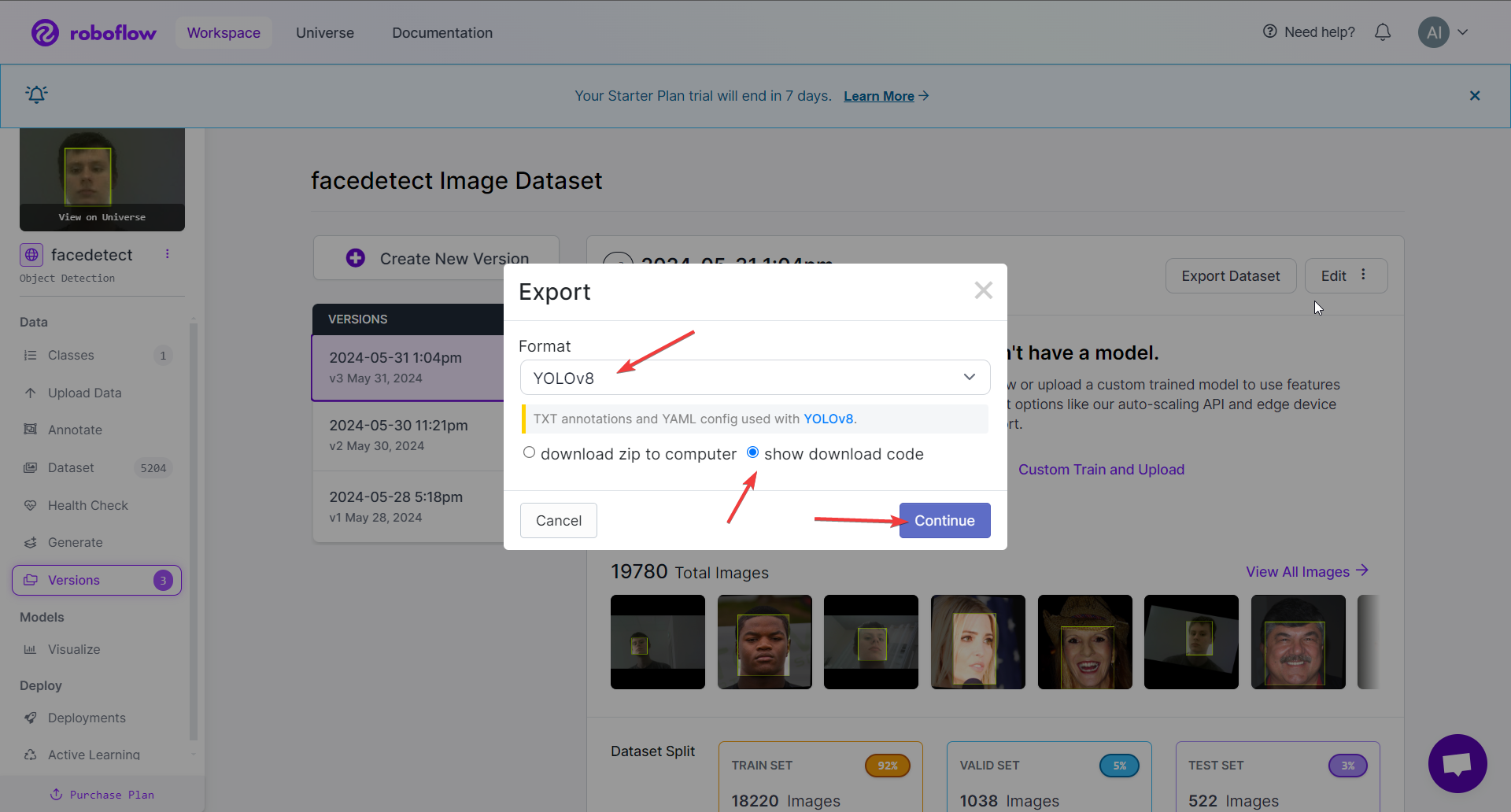Screen dimensions: 1511x812
Task: Click the Generate sidebar icon
Action: pyautogui.click(x=31, y=542)
